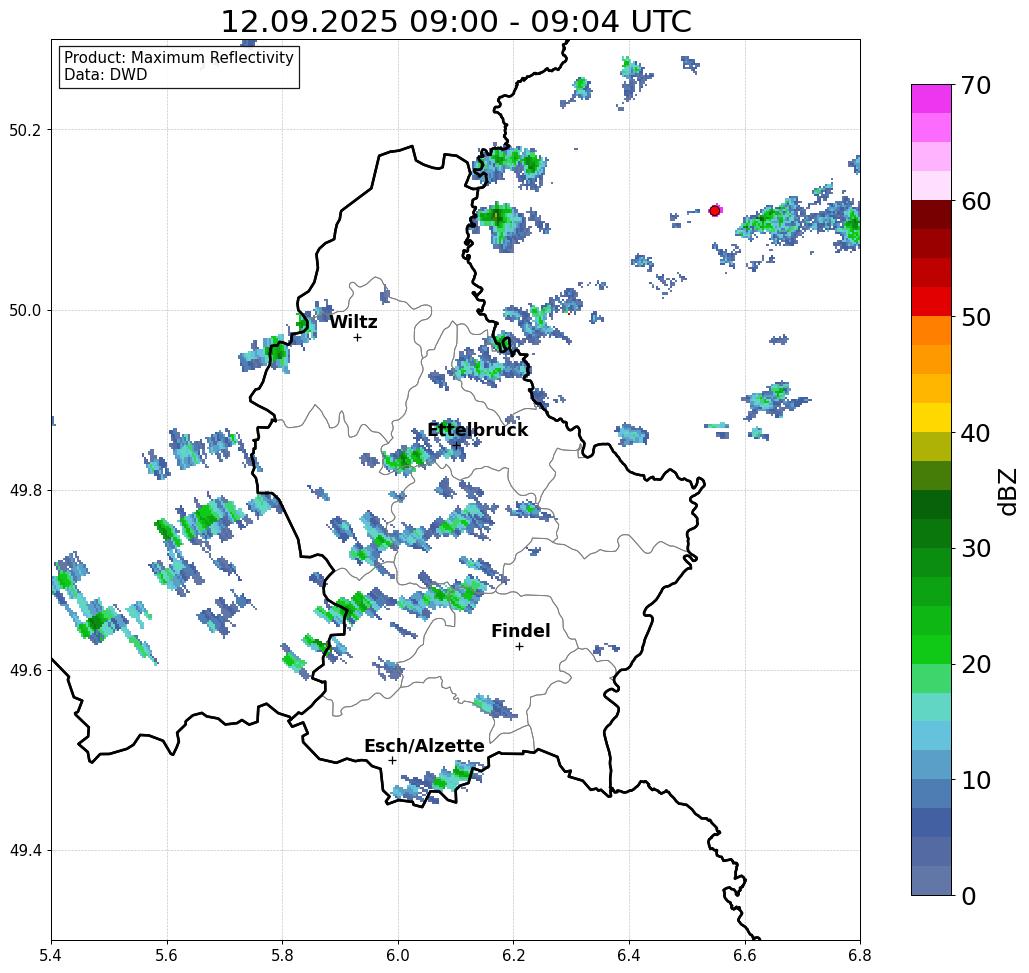Click latitude tick label 50.2

point(25,130)
